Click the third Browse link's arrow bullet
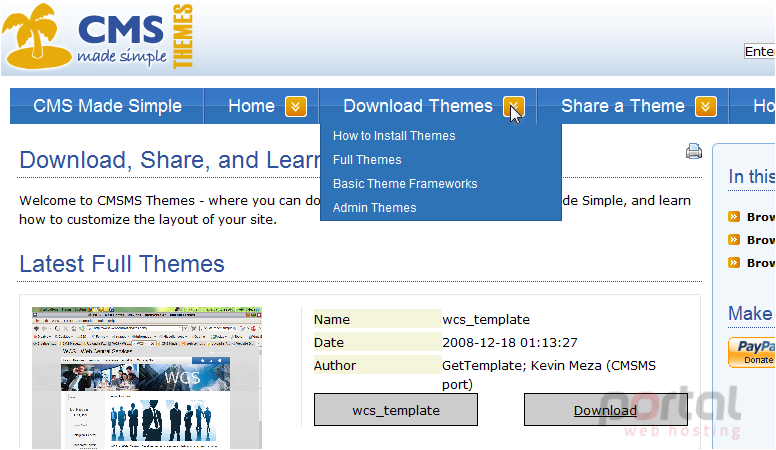Viewport: 776px width, 450px height. point(734,262)
